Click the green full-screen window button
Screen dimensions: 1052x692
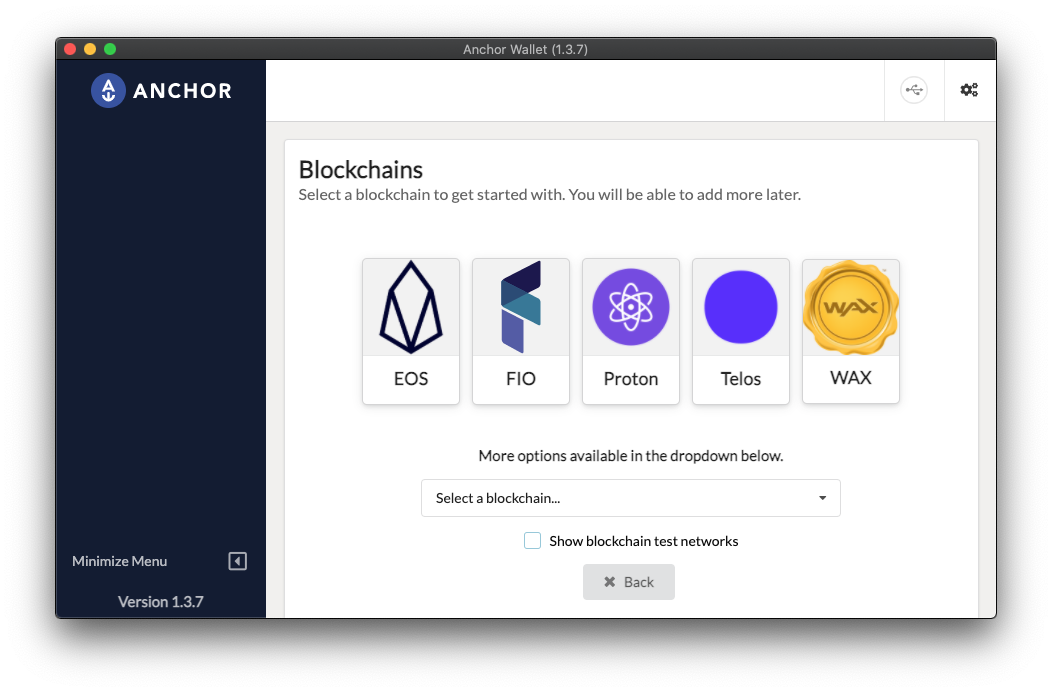[110, 49]
